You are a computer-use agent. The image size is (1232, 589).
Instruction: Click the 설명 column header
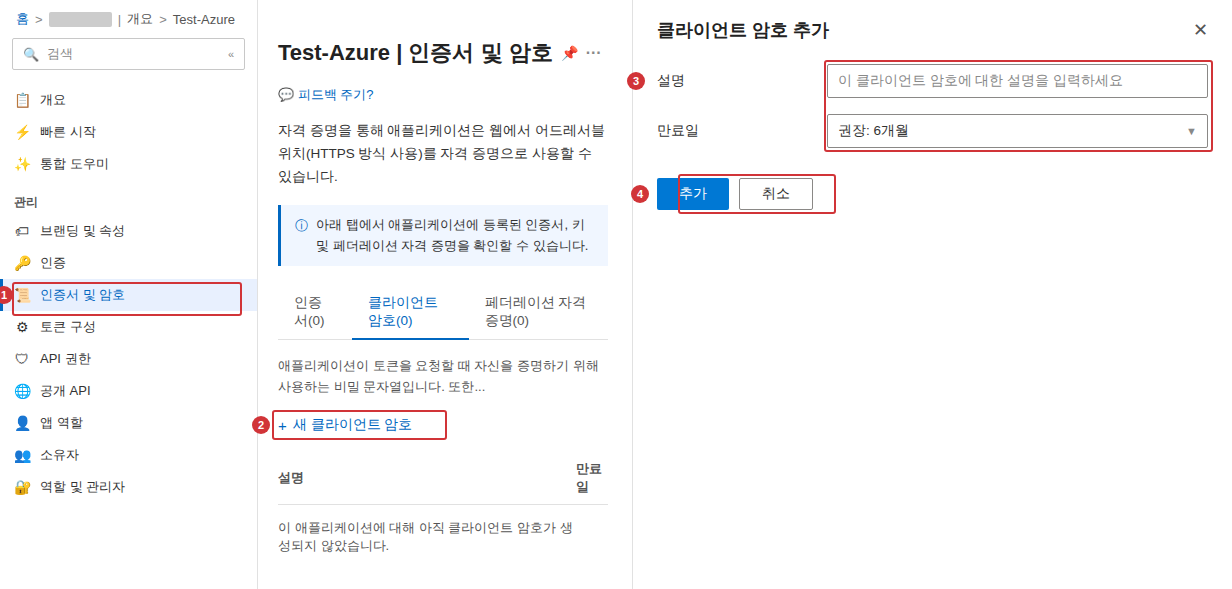tap(291, 478)
